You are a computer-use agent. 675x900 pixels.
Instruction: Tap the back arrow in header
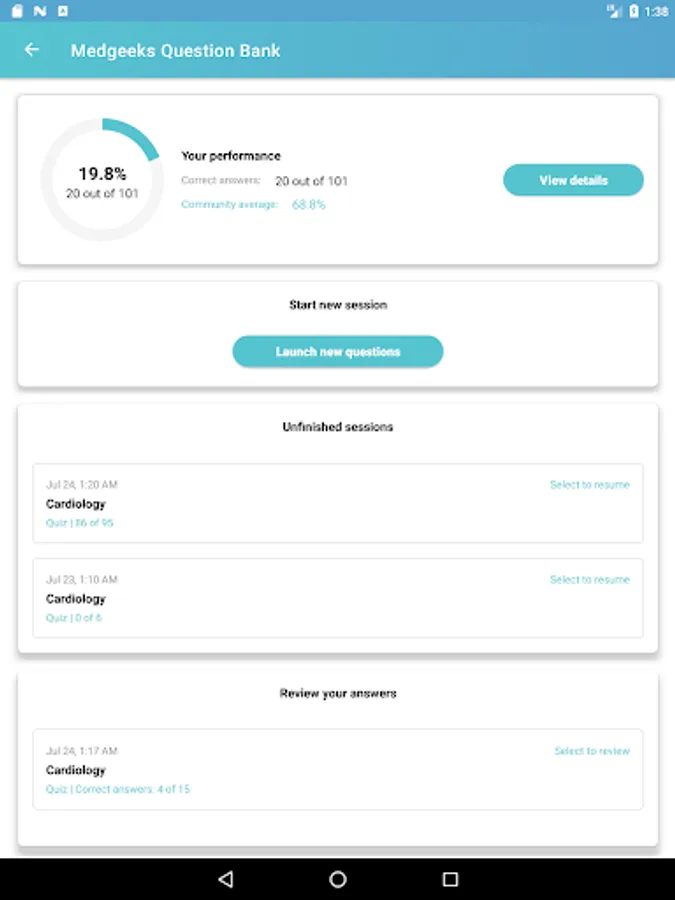click(x=32, y=50)
